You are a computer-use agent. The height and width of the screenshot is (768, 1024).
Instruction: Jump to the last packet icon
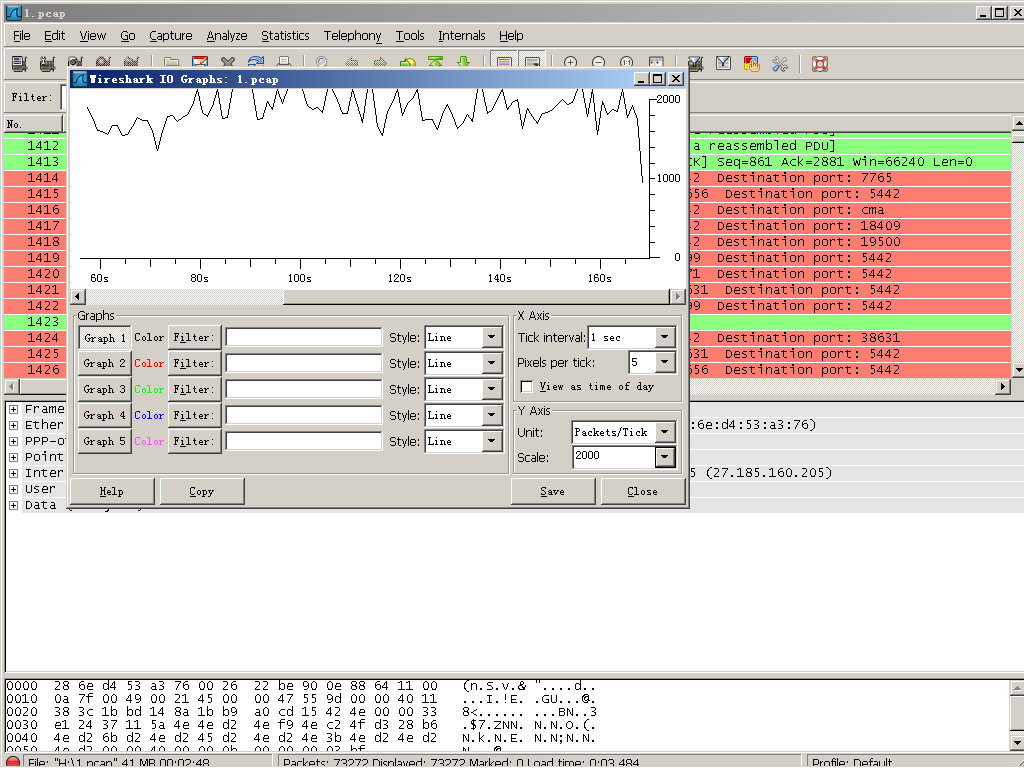click(463, 63)
